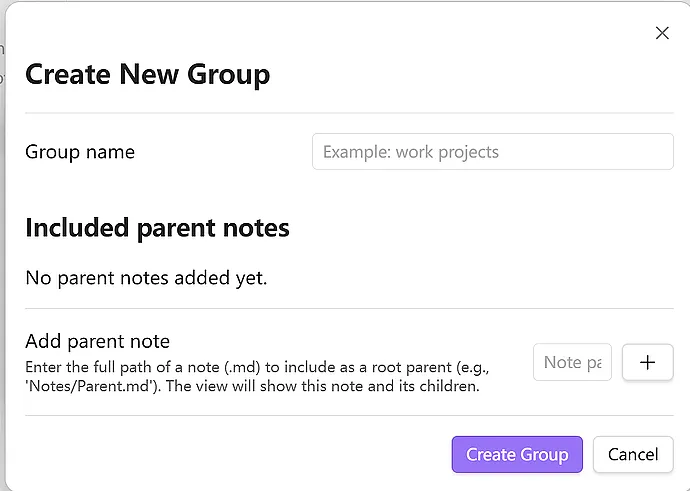This screenshot has width=690, height=491.
Task: Click the plus icon to add parent note
Action: pyautogui.click(x=647, y=362)
